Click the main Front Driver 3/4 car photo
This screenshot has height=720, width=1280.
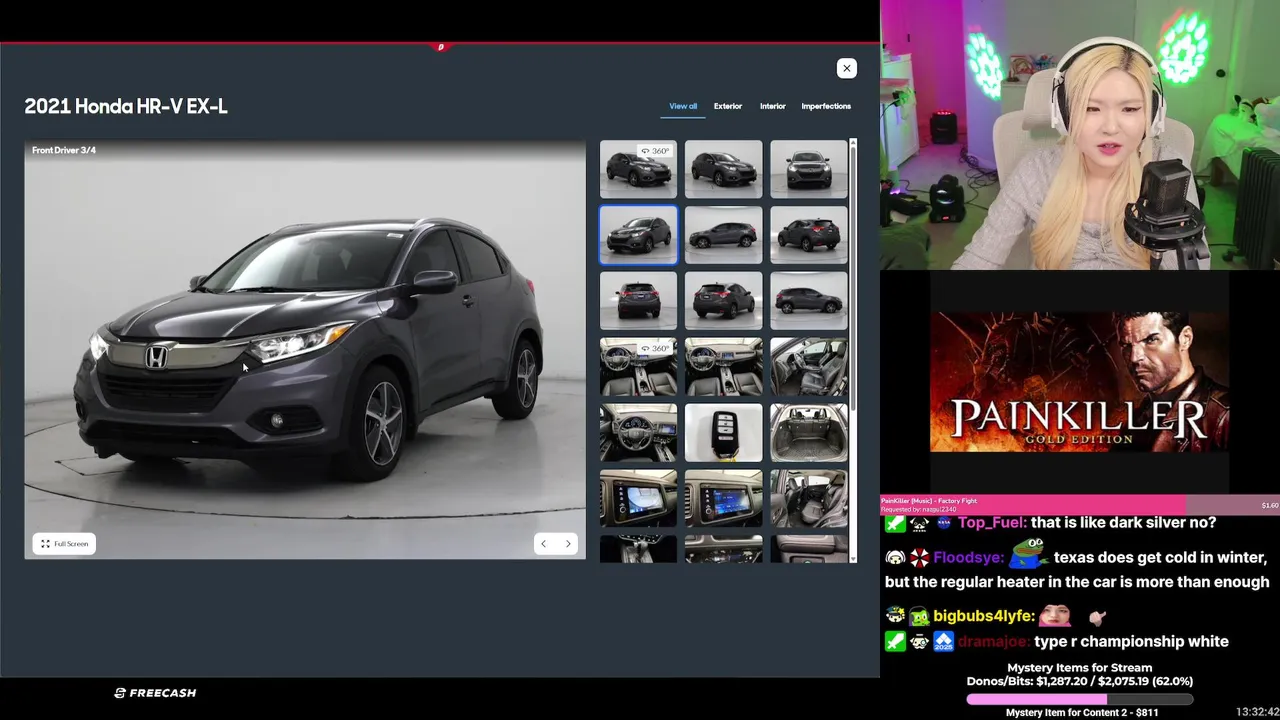click(x=305, y=350)
